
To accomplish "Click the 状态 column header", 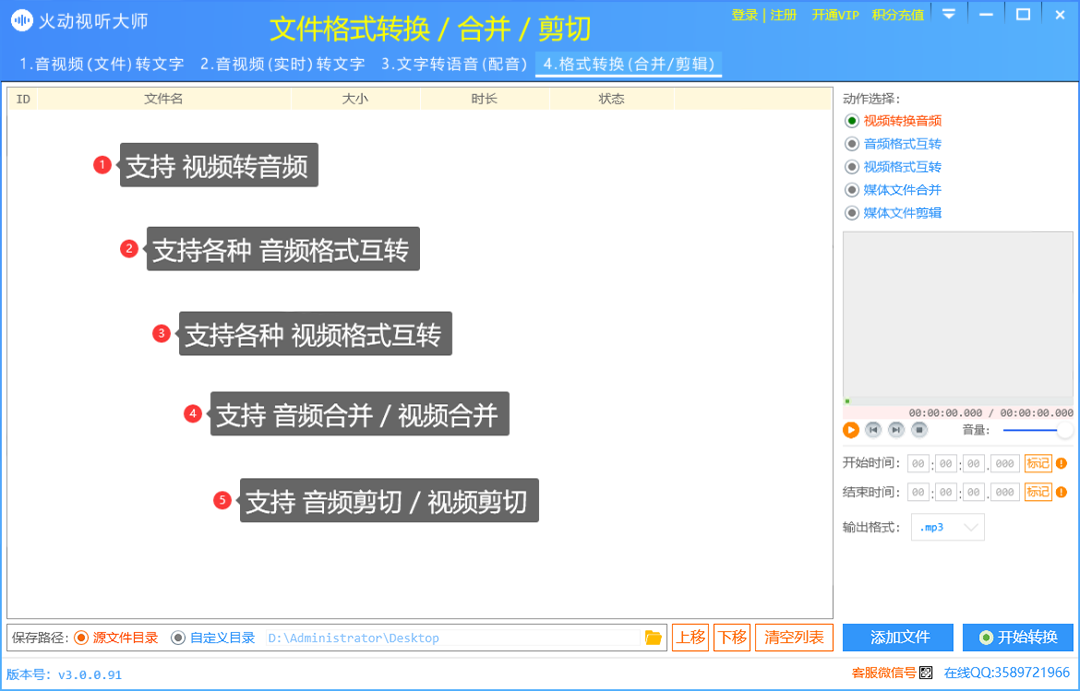I will pos(612,99).
